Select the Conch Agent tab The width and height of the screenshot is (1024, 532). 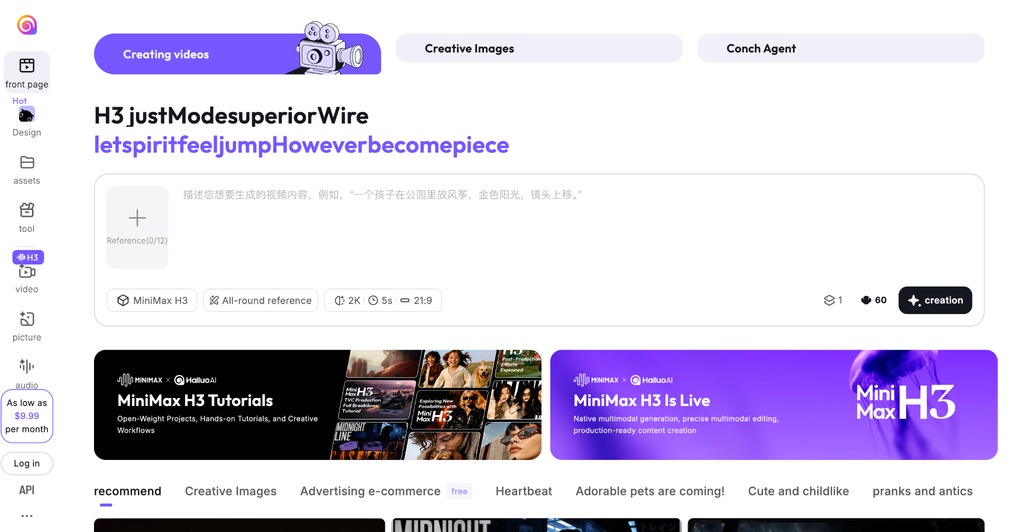[840, 48]
